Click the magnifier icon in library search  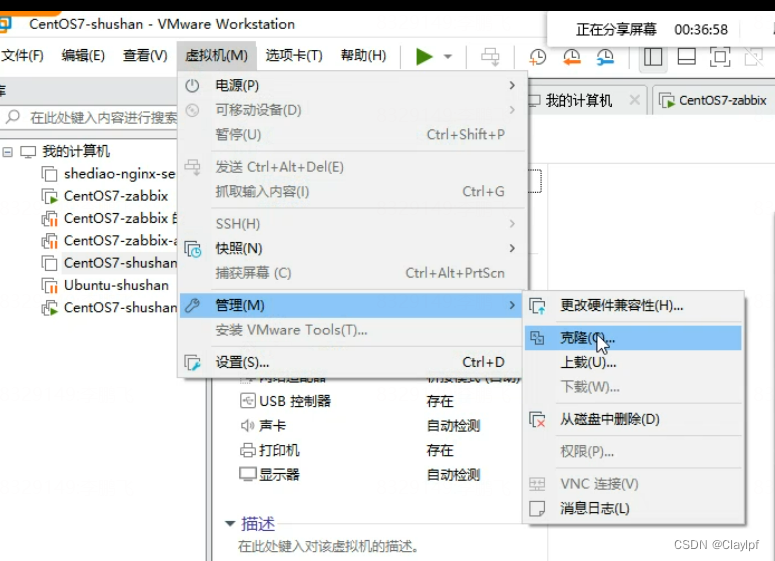13,117
